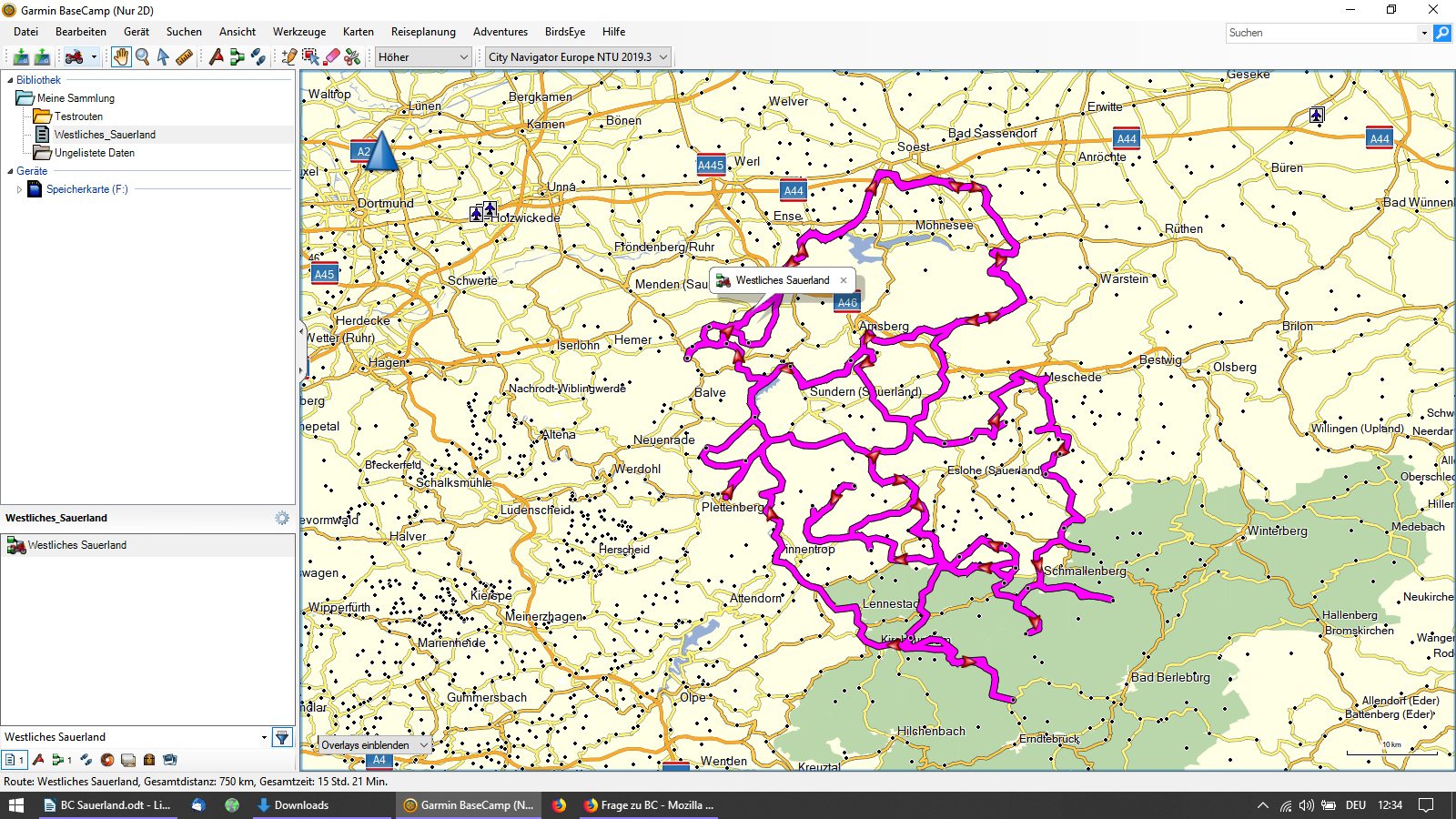Select the Erase tool
This screenshot has width=1456, height=819.
(x=331, y=57)
